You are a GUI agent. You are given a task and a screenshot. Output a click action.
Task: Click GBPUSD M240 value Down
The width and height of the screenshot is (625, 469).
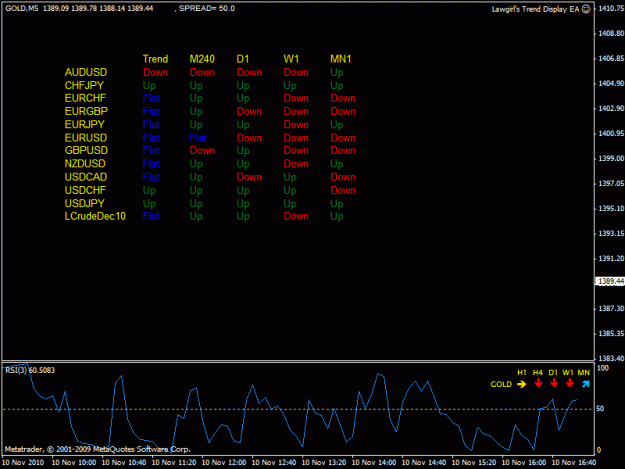[202, 150]
